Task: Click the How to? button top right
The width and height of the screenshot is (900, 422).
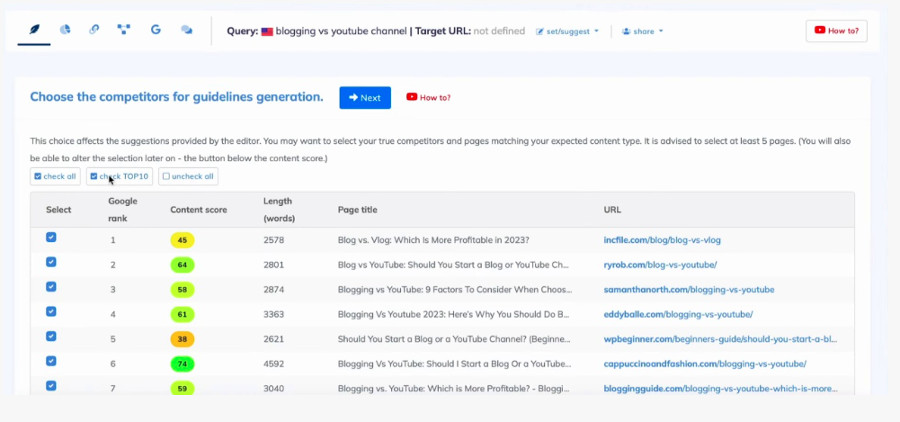Action: click(836, 30)
